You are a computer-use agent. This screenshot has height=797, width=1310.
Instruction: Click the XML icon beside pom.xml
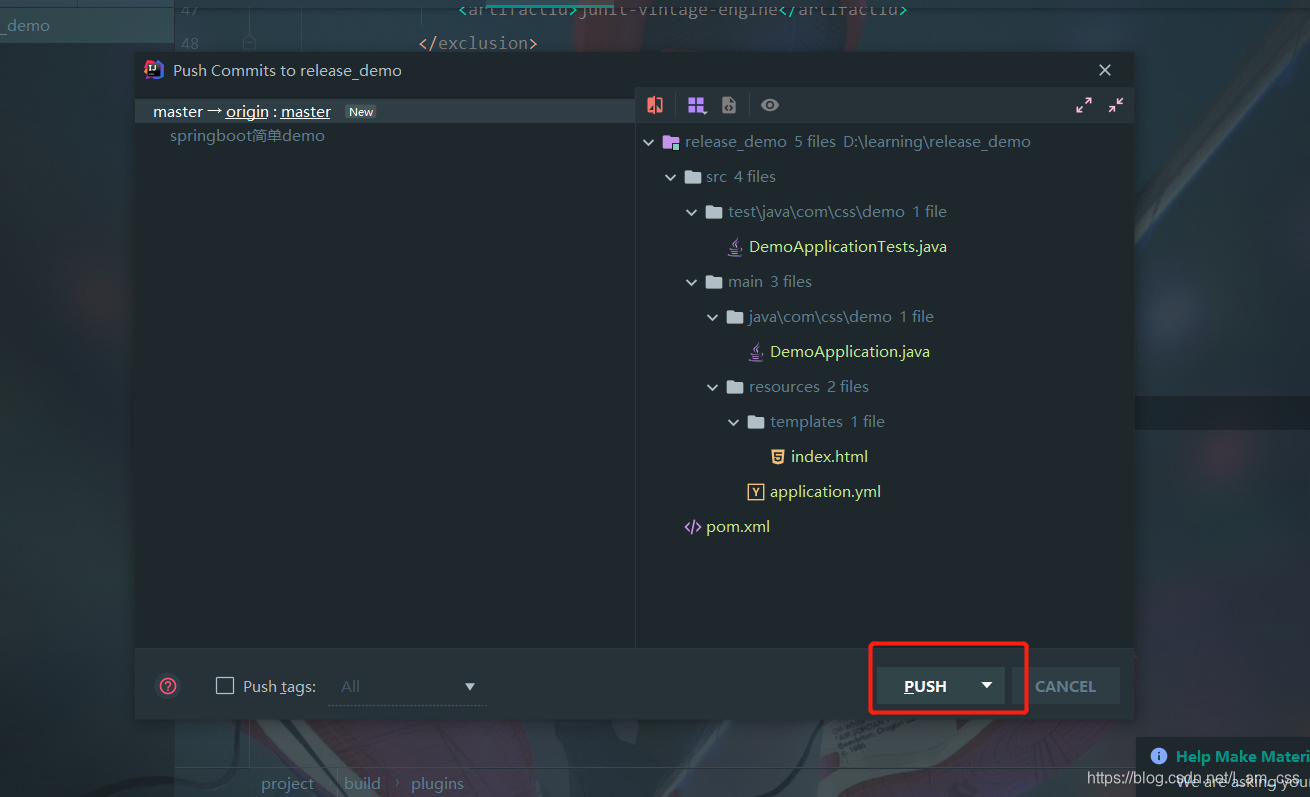tap(692, 526)
